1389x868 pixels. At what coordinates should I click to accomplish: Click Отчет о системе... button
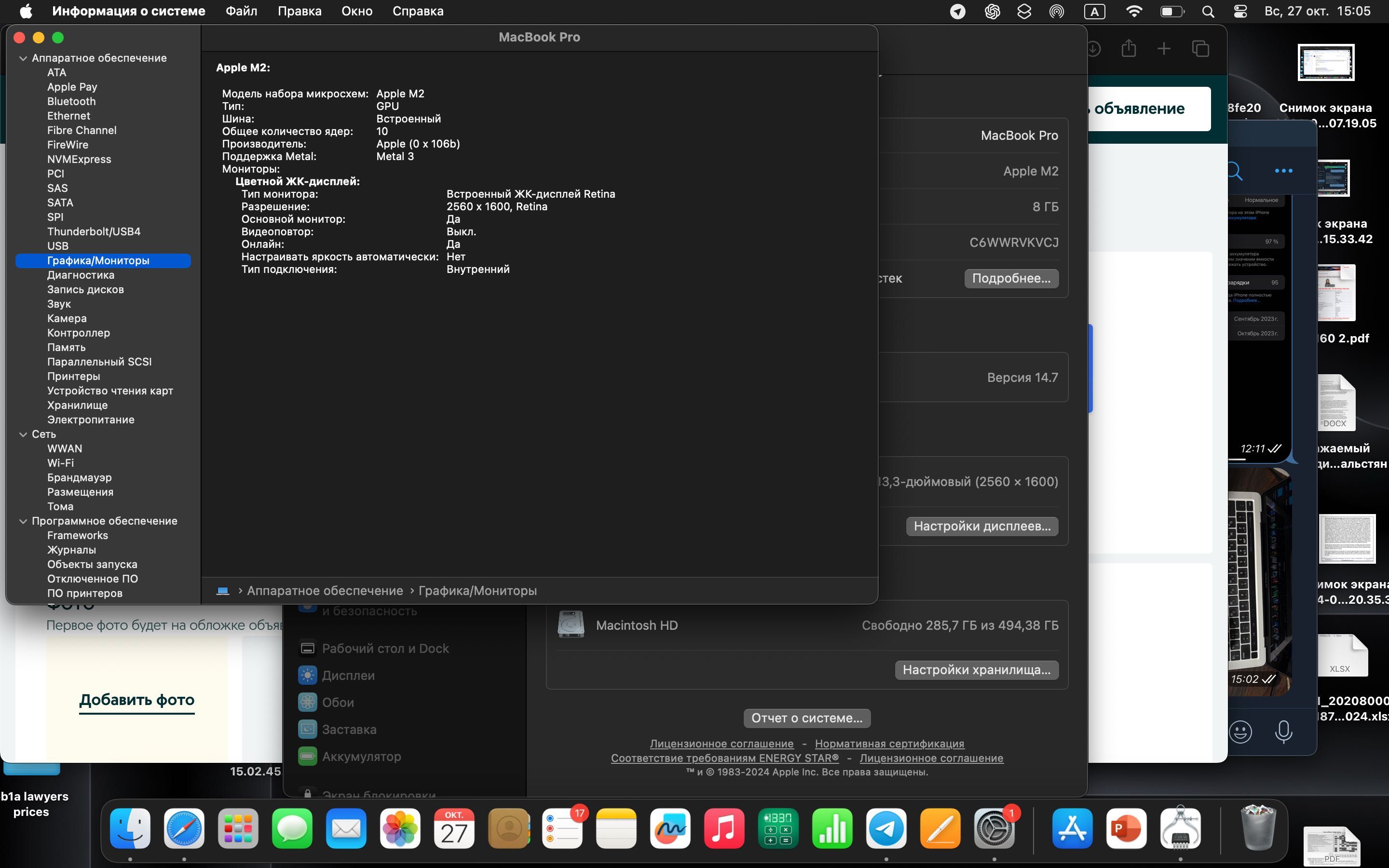click(x=807, y=718)
